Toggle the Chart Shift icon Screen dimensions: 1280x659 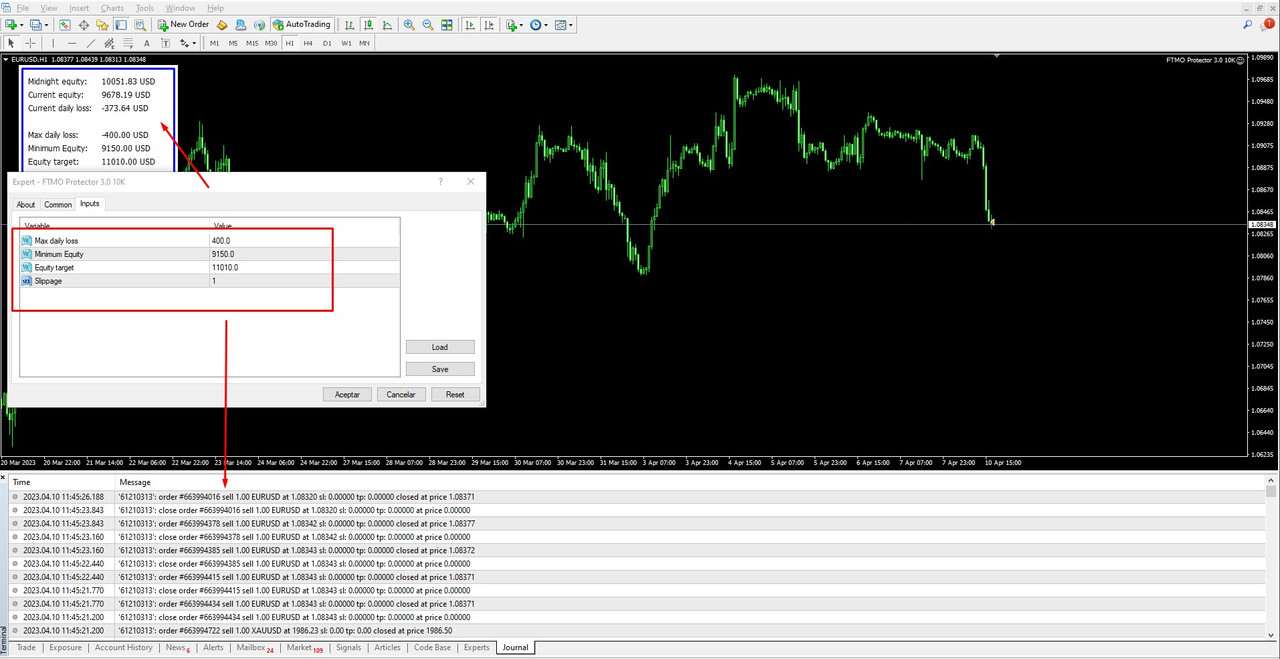488,24
